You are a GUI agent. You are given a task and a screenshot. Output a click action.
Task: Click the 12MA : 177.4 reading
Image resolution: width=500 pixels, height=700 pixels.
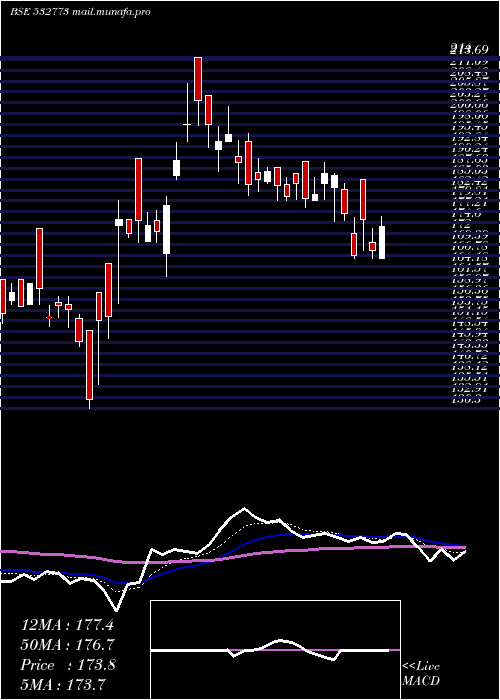(x=67, y=625)
